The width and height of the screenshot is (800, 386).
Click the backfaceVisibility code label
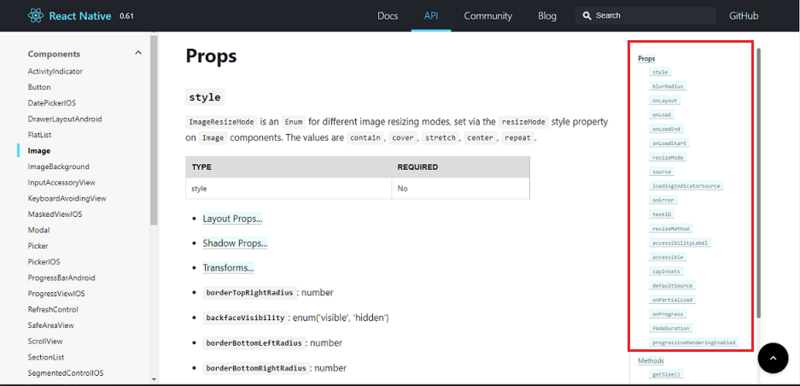(245, 318)
